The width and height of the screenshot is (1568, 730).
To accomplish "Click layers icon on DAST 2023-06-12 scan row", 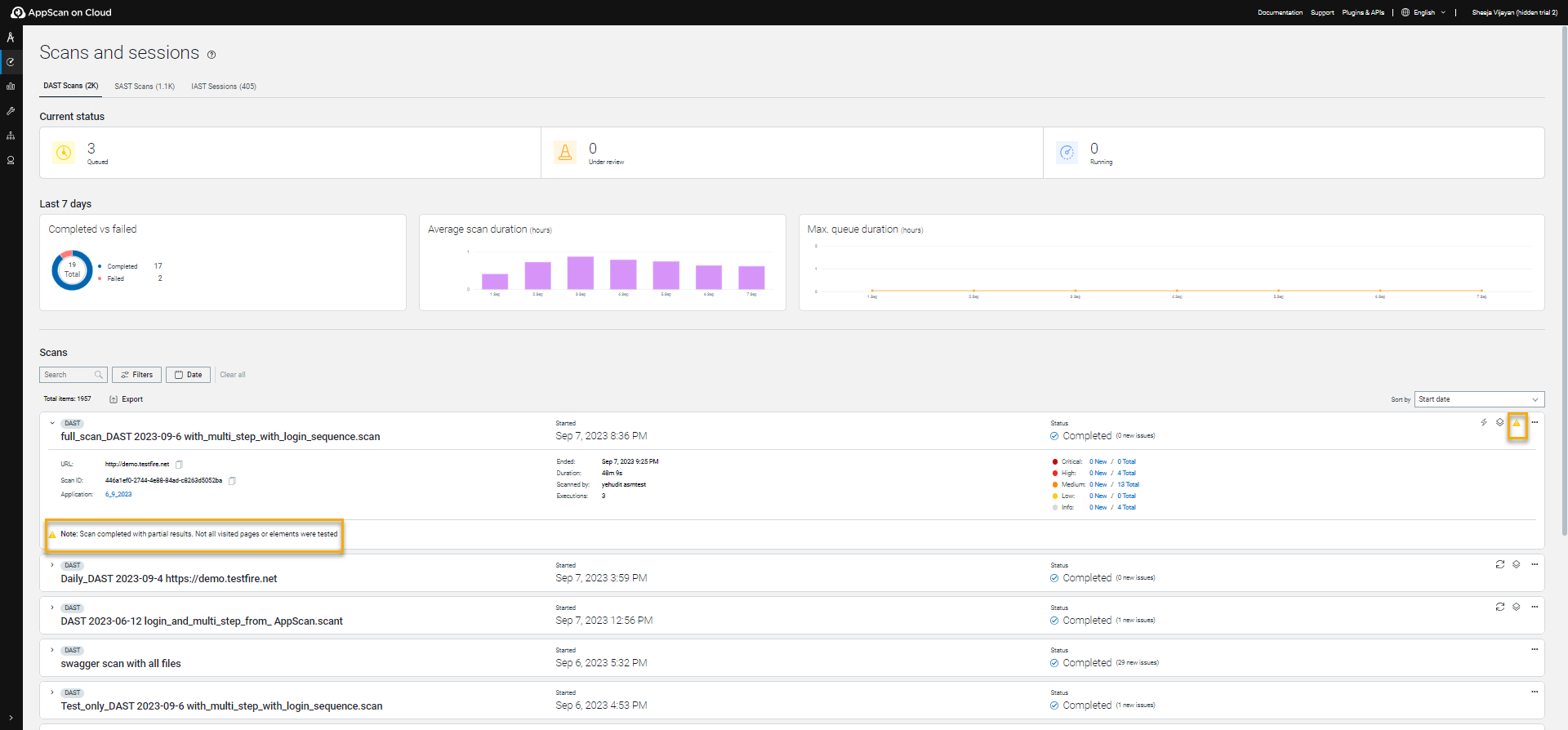I will (x=1516, y=607).
